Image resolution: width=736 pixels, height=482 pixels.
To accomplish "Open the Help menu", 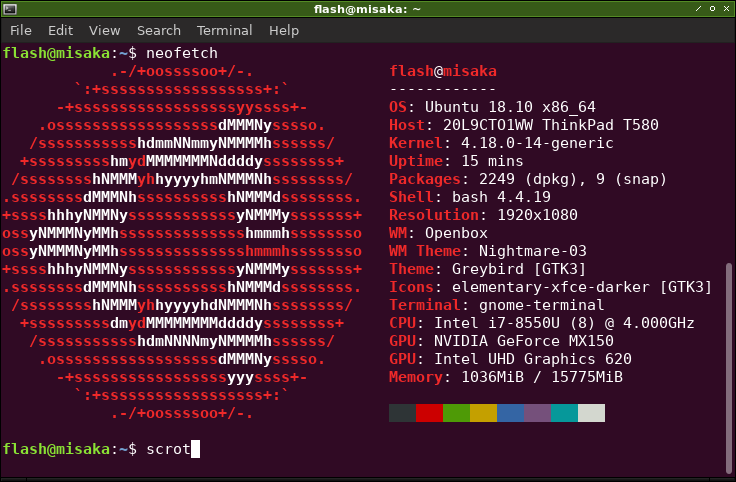I will click(284, 31).
